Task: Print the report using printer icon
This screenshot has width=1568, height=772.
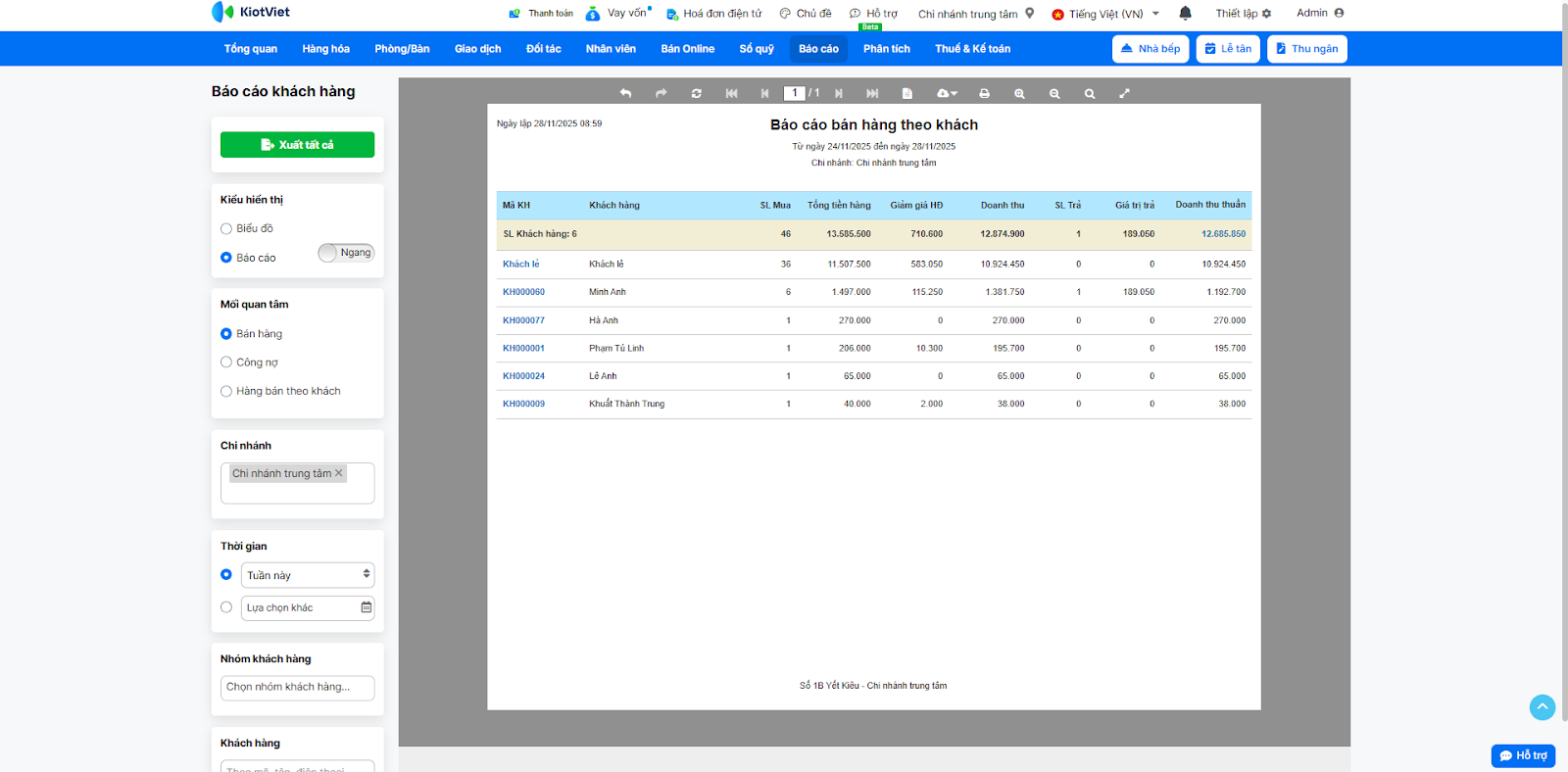Action: [x=984, y=94]
